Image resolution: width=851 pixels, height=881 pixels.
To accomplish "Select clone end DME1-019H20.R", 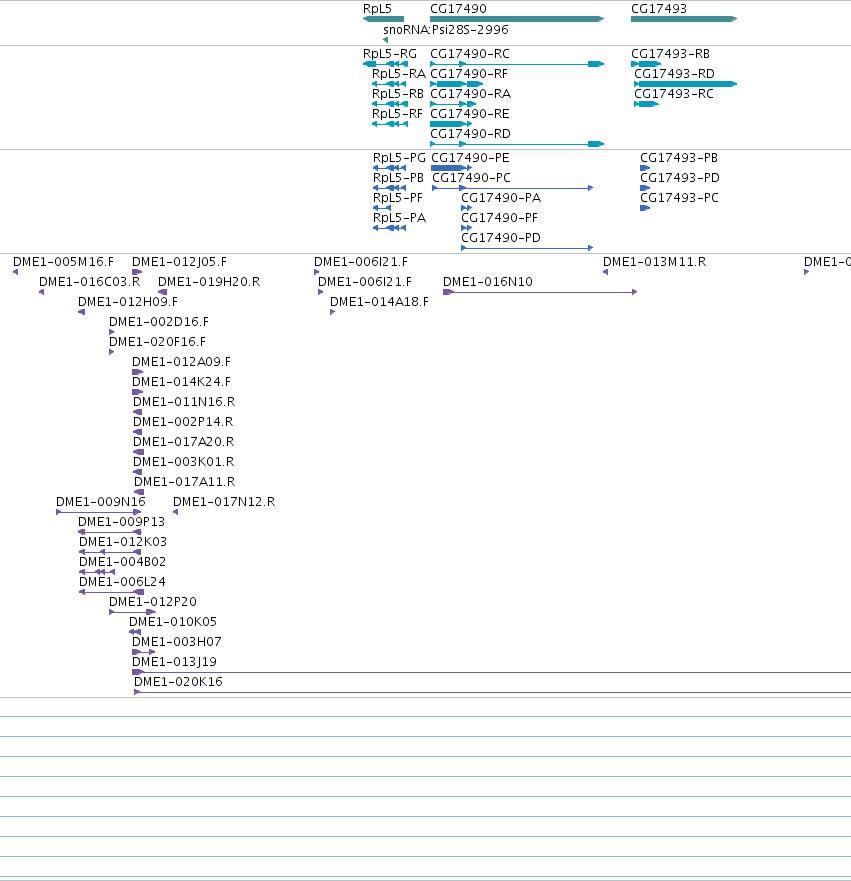I will click(162, 292).
